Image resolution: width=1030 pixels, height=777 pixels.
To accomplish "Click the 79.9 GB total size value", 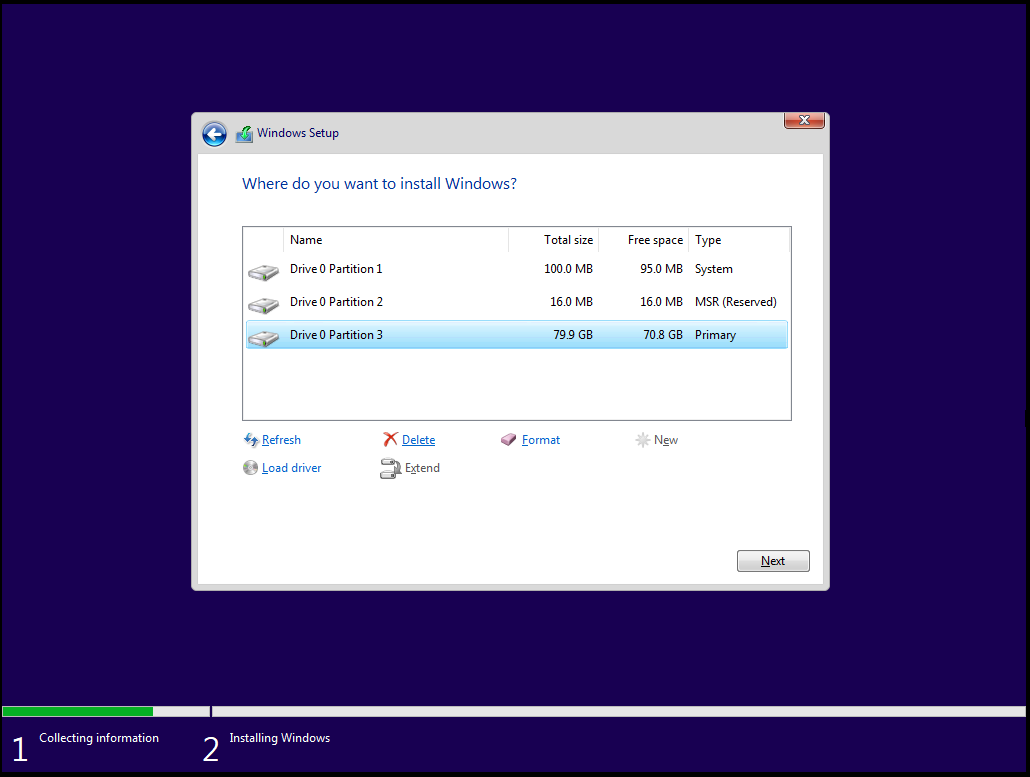I will (x=573, y=335).
